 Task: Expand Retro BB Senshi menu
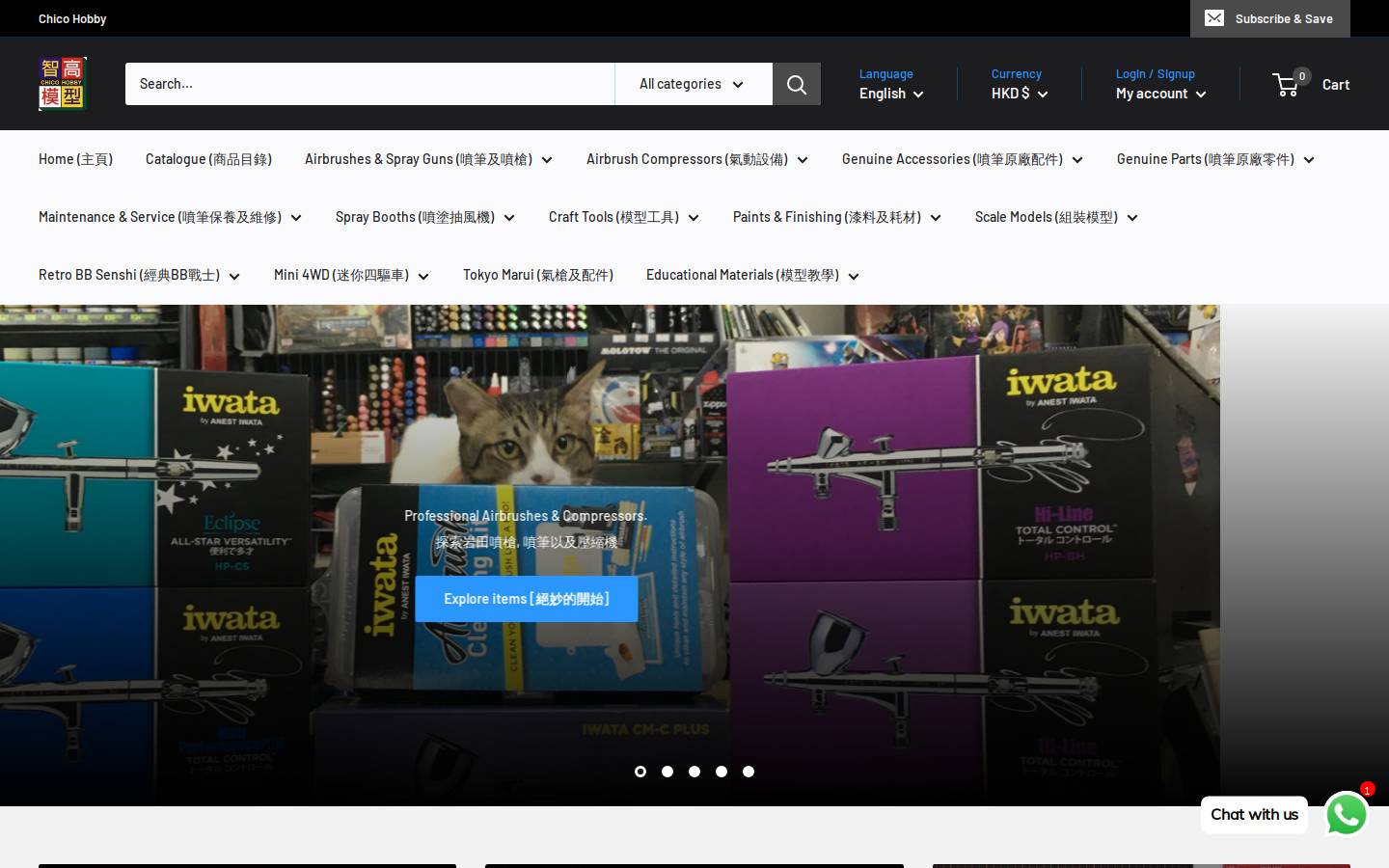pyautogui.click(x=139, y=275)
